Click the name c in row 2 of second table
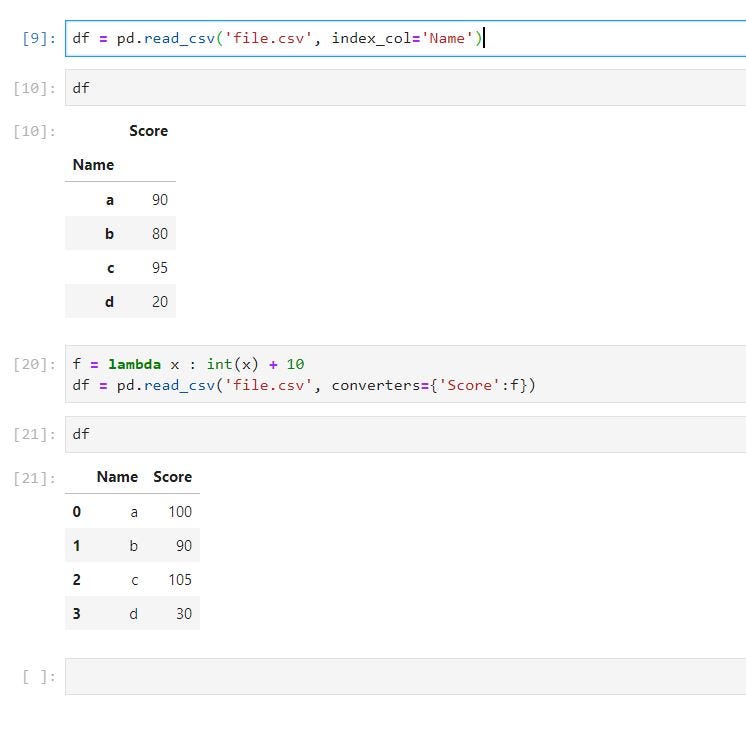 point(135,580)
